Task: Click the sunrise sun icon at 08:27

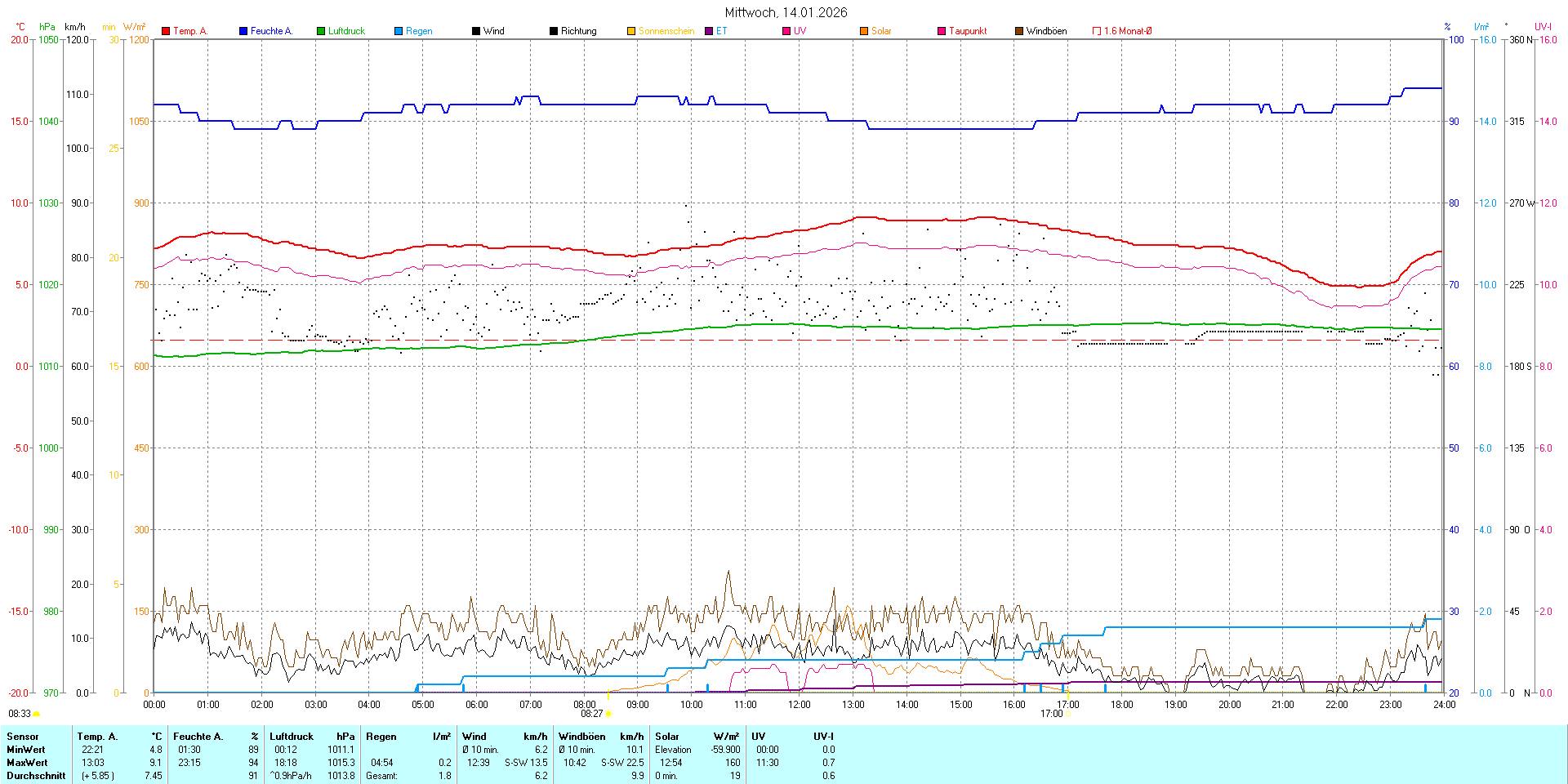Action: [x=608, y=714]
